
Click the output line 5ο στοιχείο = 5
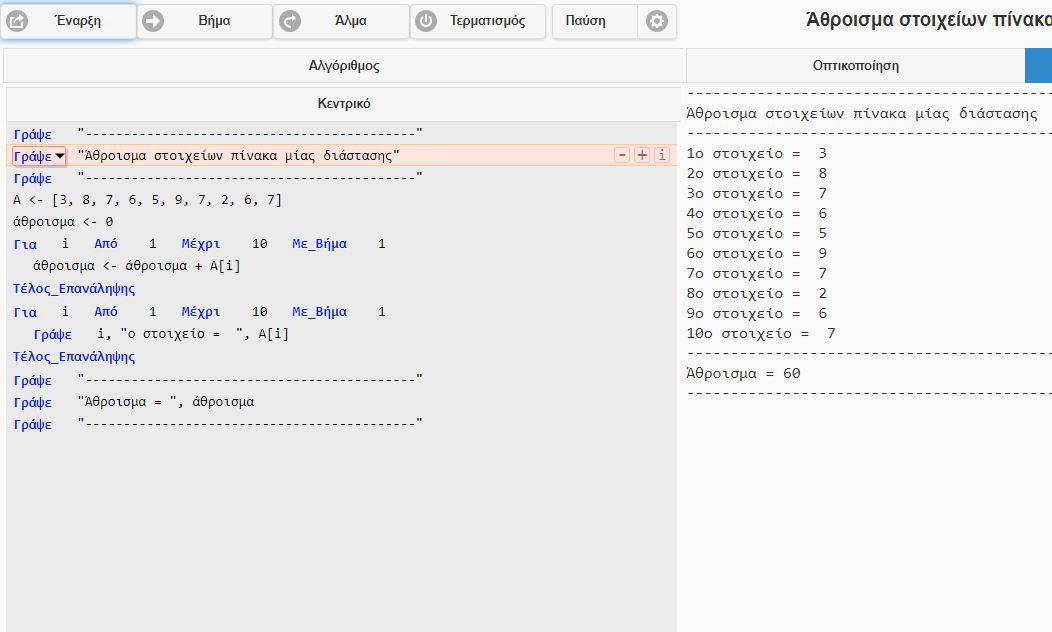click(x=757, y=233)
